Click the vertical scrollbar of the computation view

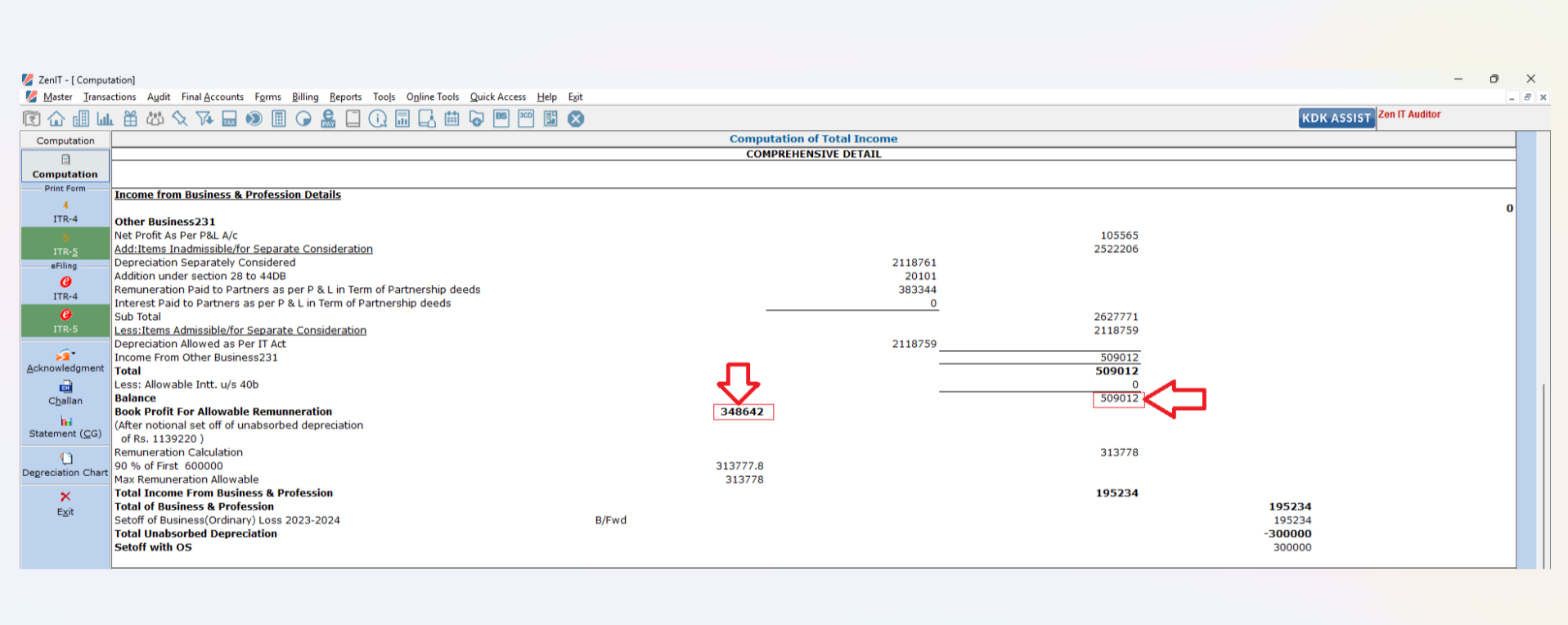tap(1543, 474)
